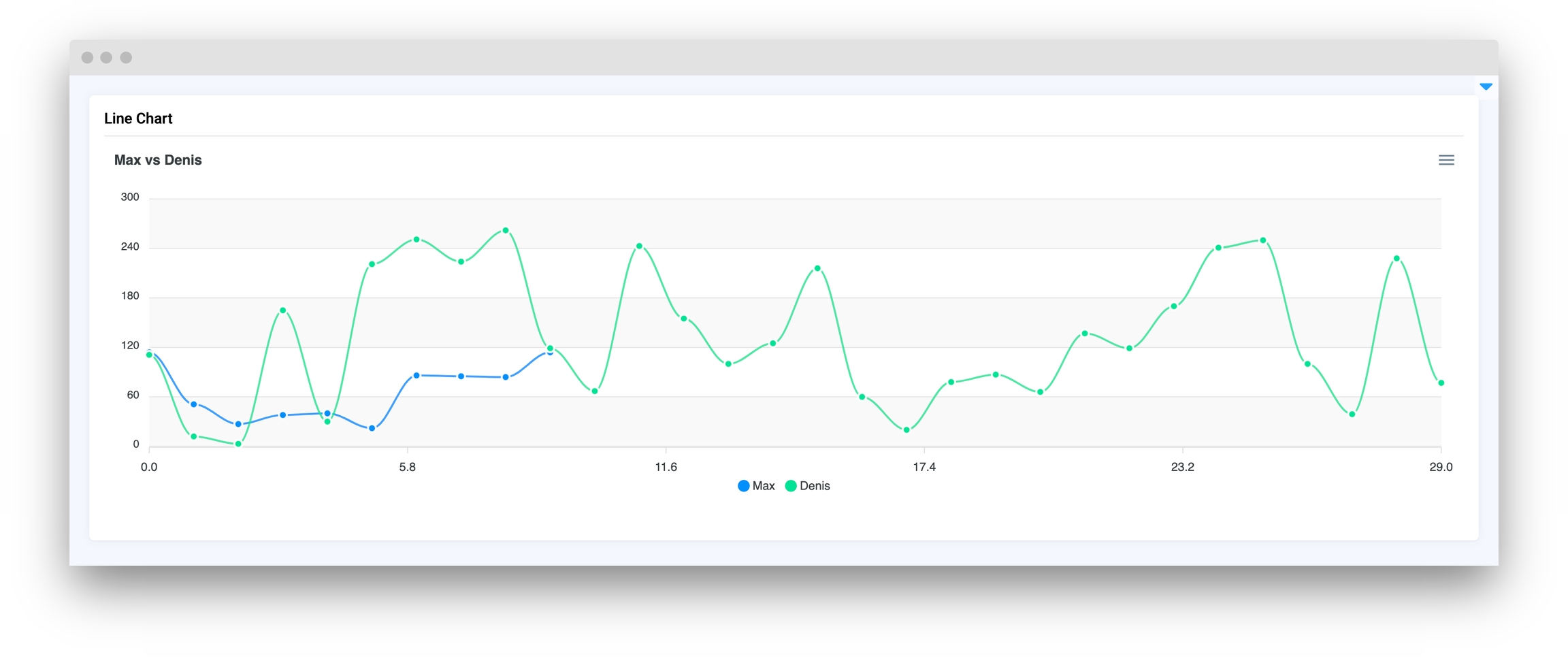Image resolution: width=1568 pixels, height=665 pixels.
Task: Click the last Denis data point at 29.0
Action: click(1441, 383)
